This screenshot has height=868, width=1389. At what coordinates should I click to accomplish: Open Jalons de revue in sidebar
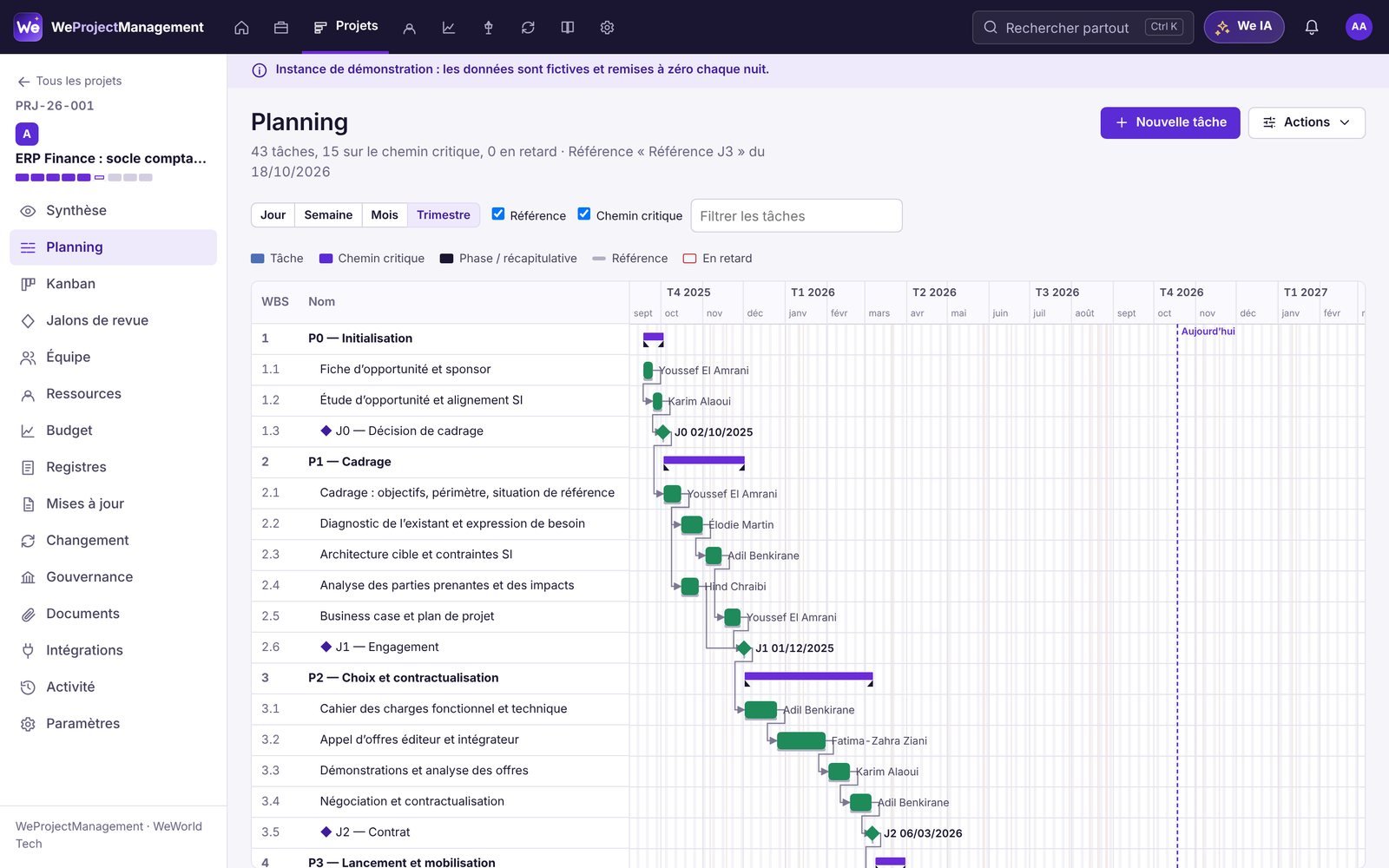tap(113, 320)
